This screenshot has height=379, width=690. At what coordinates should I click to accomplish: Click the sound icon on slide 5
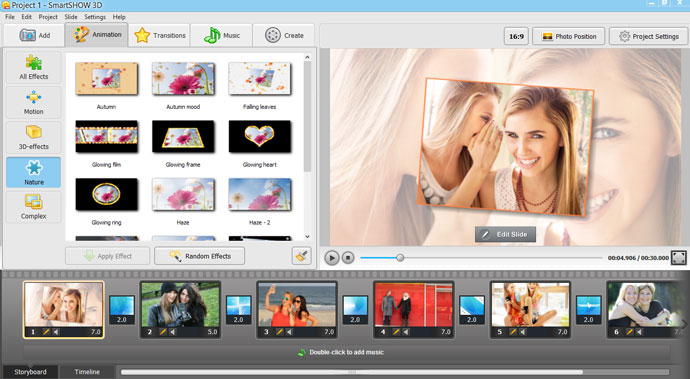click(x=523, y=332)
